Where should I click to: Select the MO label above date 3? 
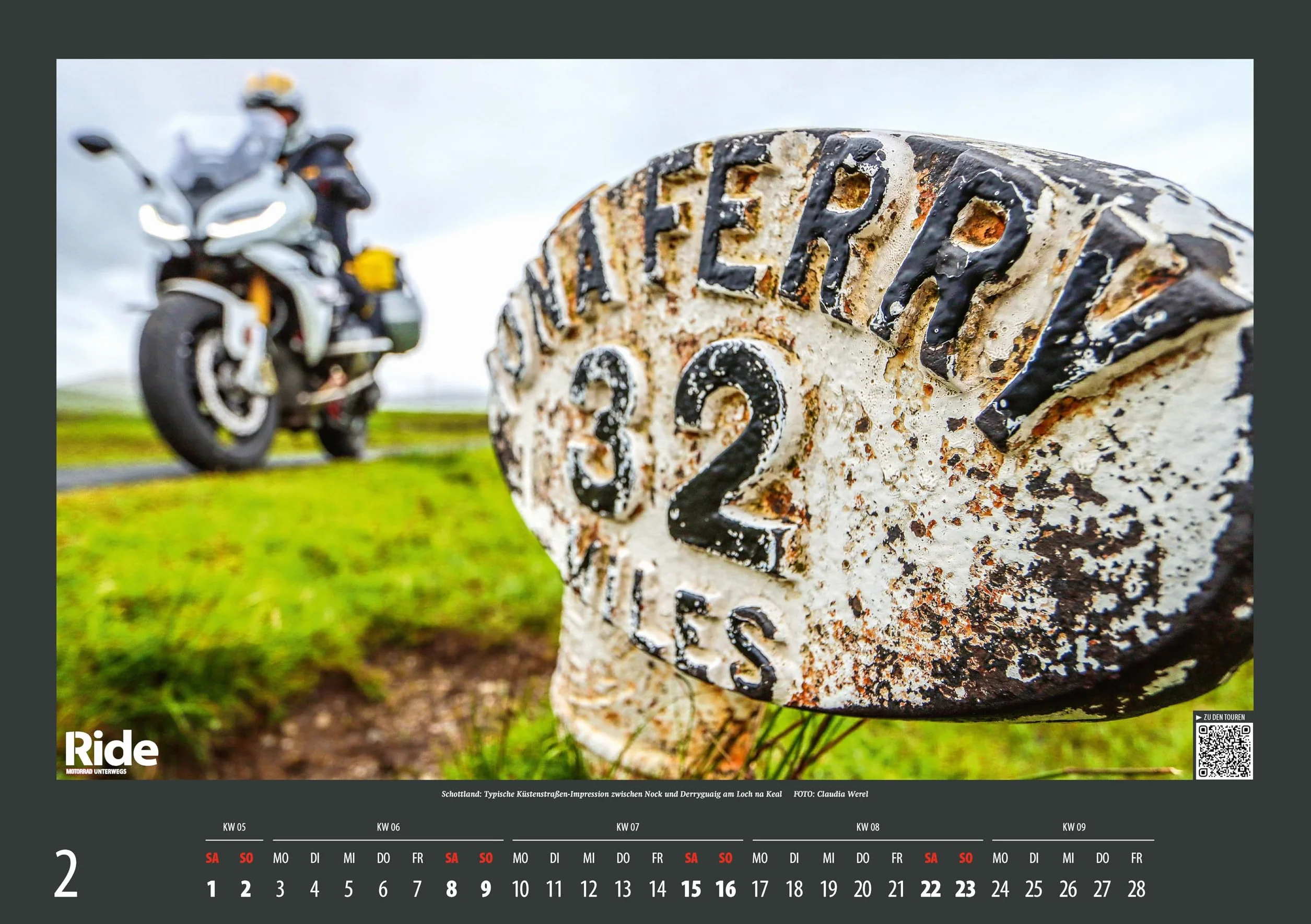(x=281, y=858)
